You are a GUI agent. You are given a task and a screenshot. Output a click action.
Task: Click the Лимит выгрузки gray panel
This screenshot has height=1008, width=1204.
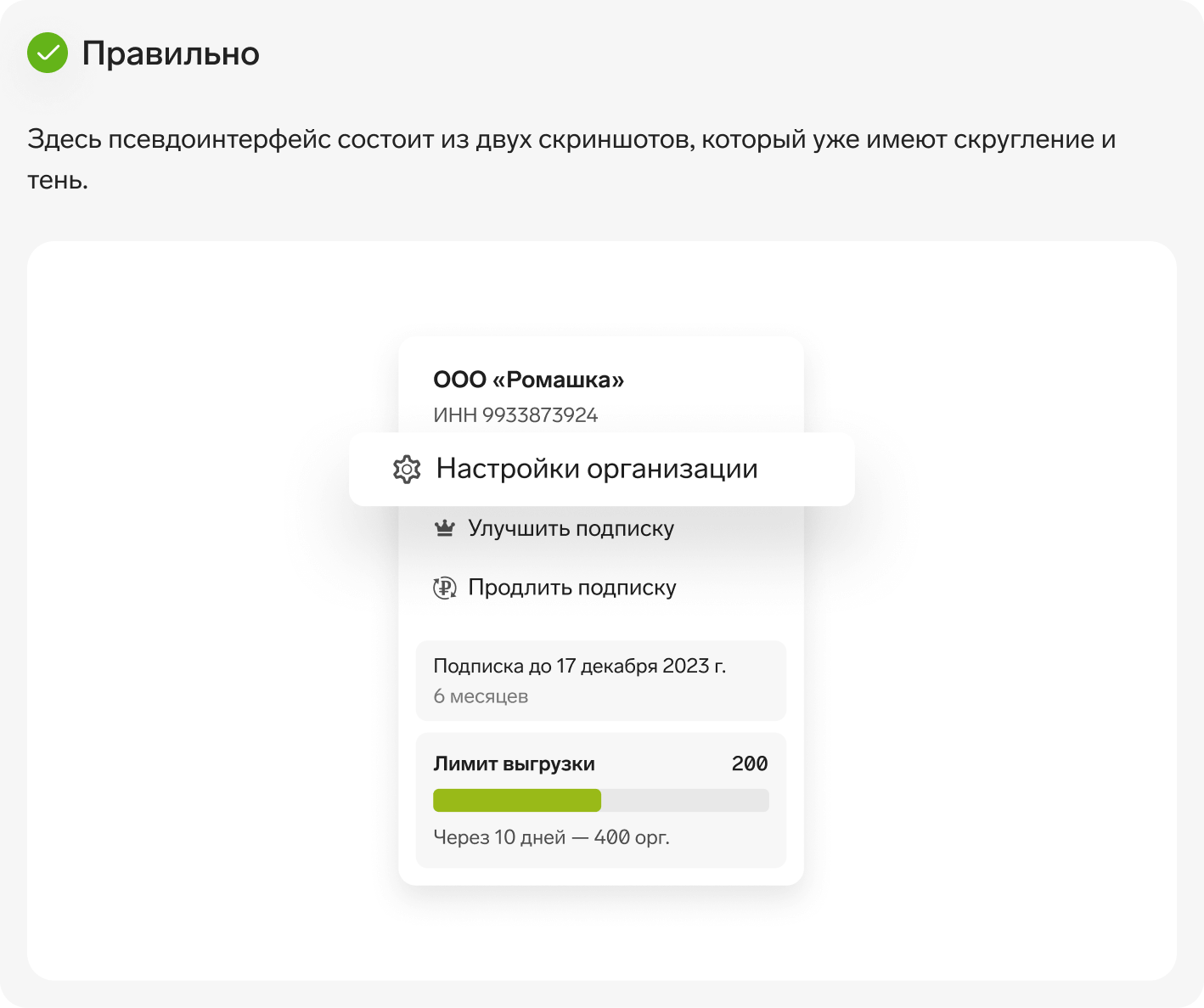tap(601, 800)
